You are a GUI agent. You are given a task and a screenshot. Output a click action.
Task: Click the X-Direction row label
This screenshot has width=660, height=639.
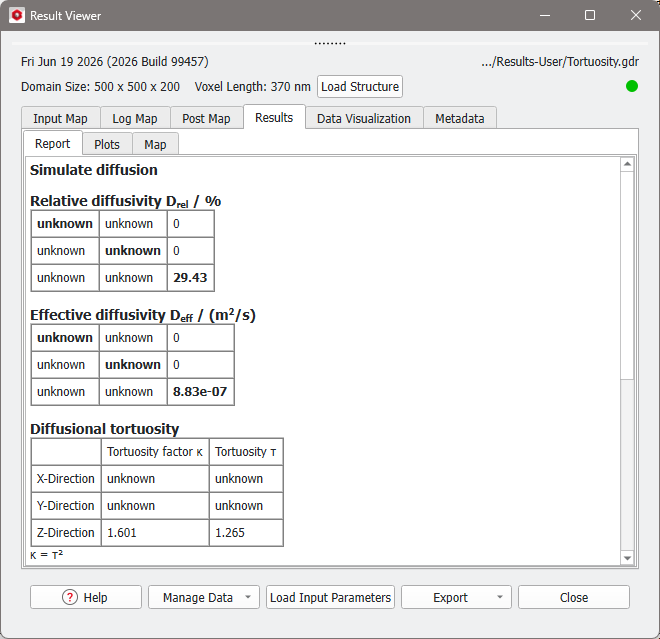tap(66, 479)
